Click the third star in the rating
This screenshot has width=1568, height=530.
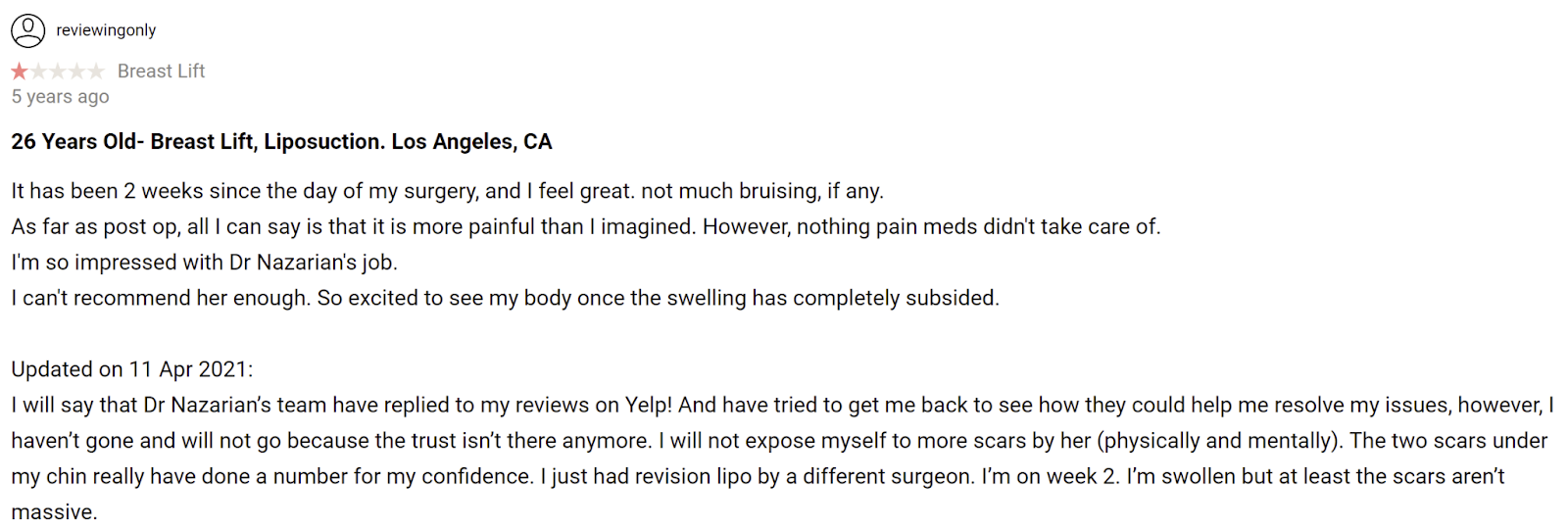(58, 72)
